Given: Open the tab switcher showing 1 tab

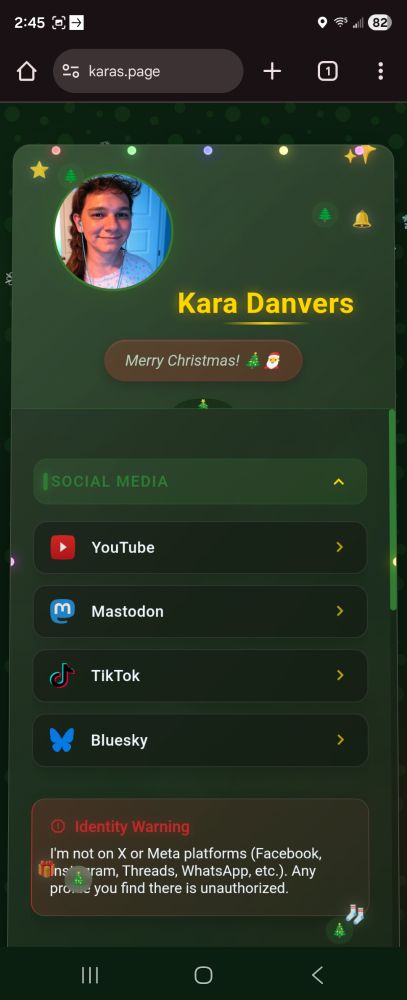Looking at the screenshot, I should 327,71.
